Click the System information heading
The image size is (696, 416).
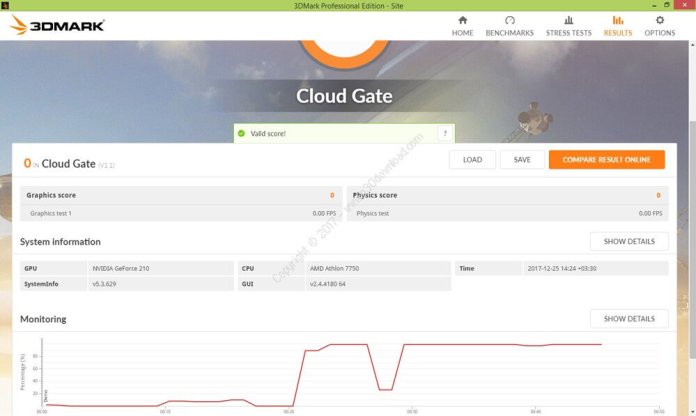pos(60,242)
